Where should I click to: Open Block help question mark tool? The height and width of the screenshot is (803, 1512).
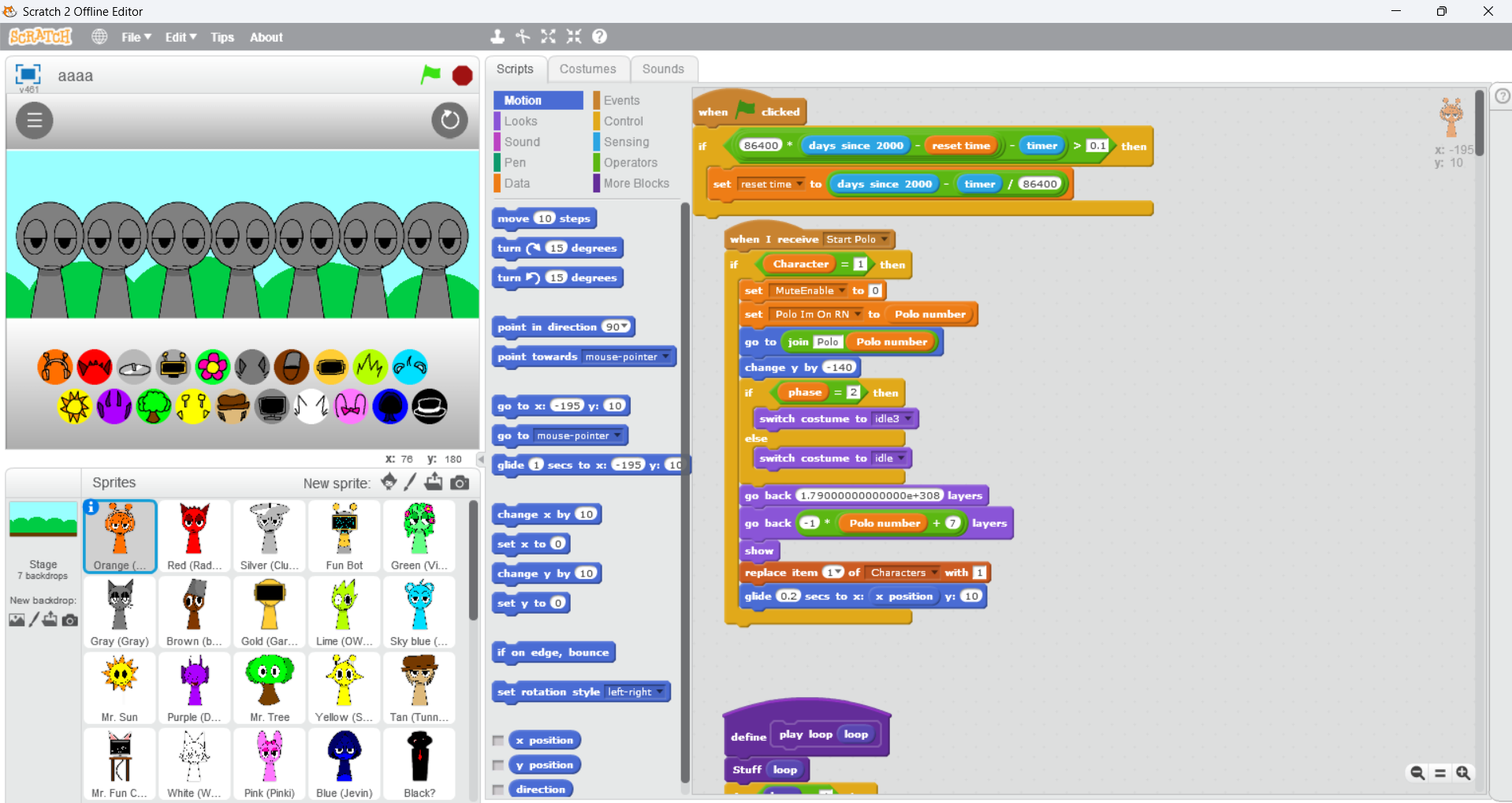[600, 36]
